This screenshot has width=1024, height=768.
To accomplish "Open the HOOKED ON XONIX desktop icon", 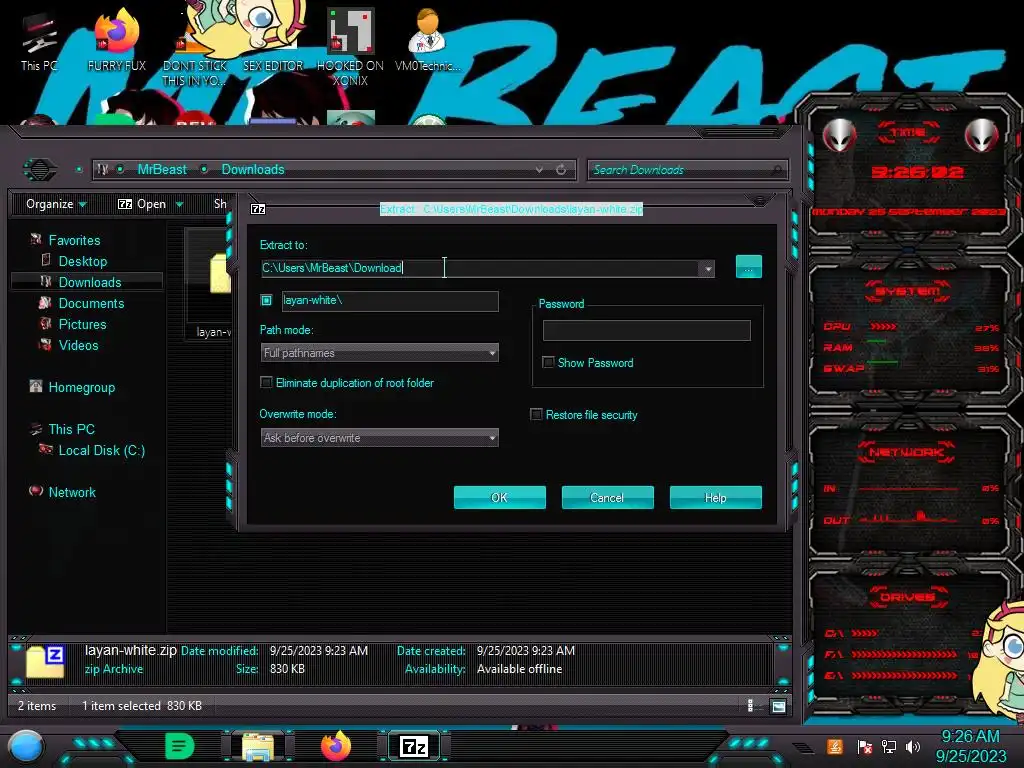I will pyautogui.click(x=350, y=47).
